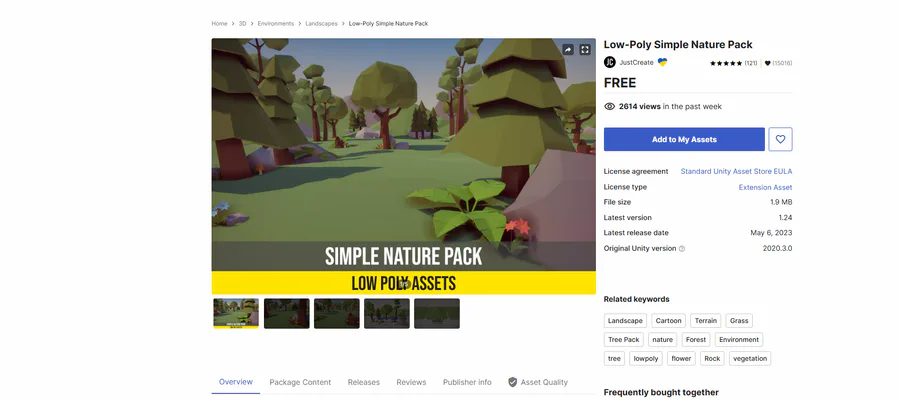Click the Grass keyword tag
Screen dimensions: 900x400
(739, 321)
